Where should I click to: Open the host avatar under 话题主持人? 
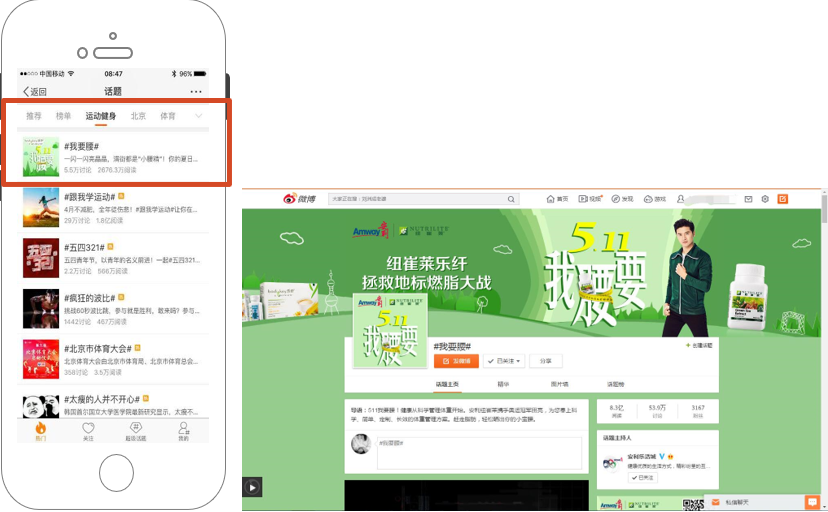tap(613, 464)
